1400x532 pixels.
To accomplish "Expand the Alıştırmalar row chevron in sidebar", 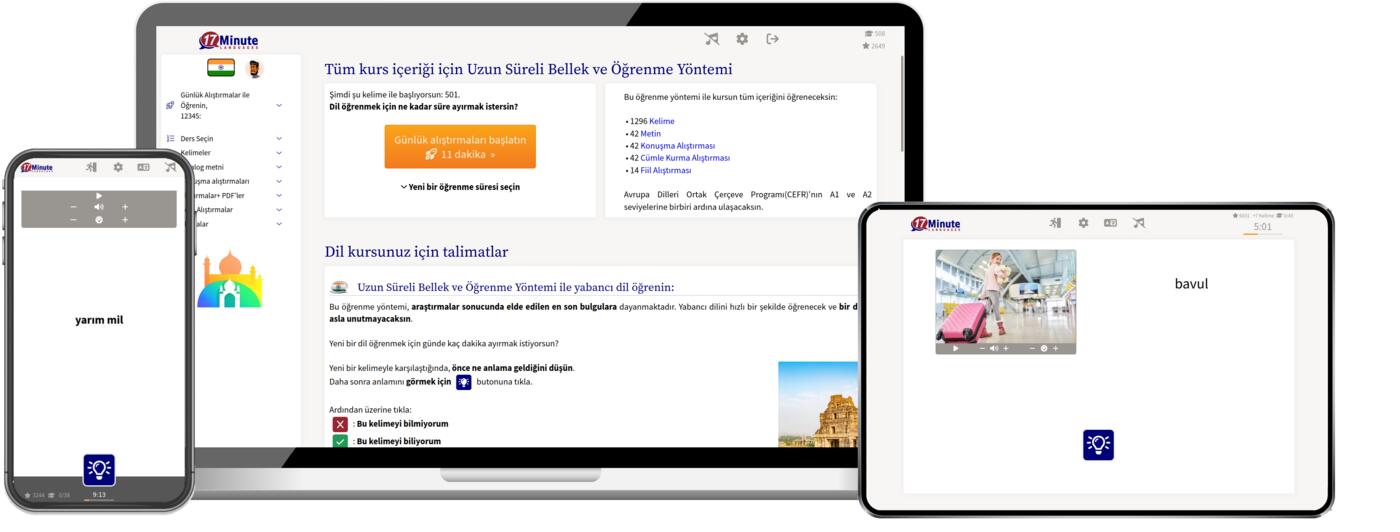I will pos(279,210).
